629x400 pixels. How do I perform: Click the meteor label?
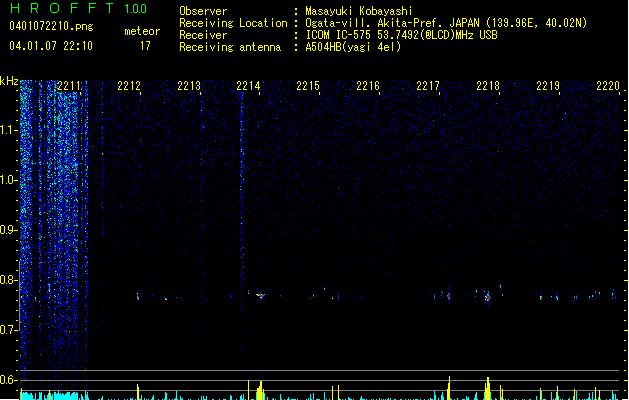click(x=142, y=31)
